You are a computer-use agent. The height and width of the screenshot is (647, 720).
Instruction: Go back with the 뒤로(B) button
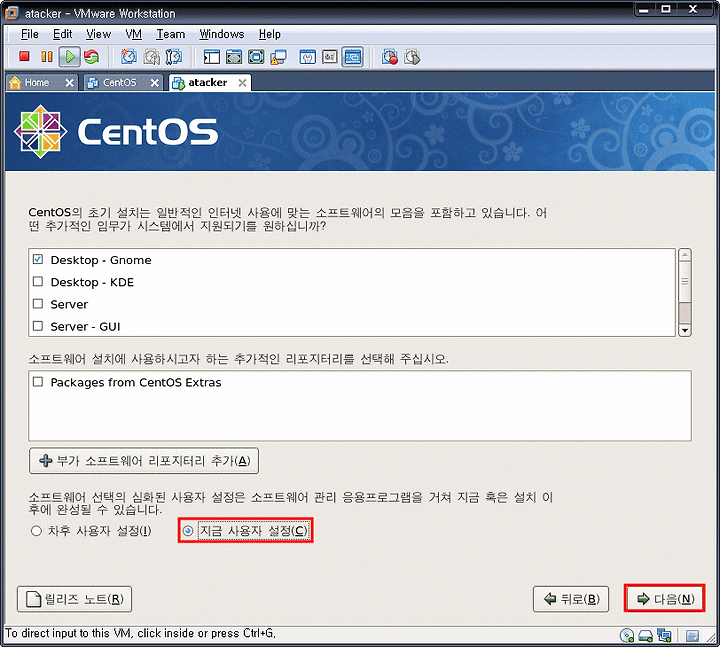[x=571, y=599]
